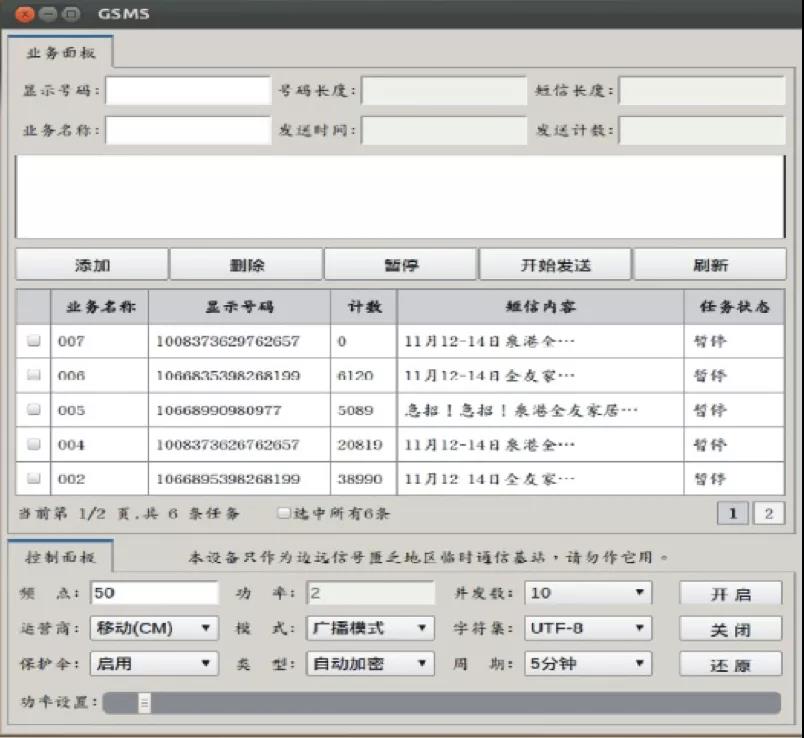
Task: Click the 功率设置 slider handle
Action: (145, 703)
